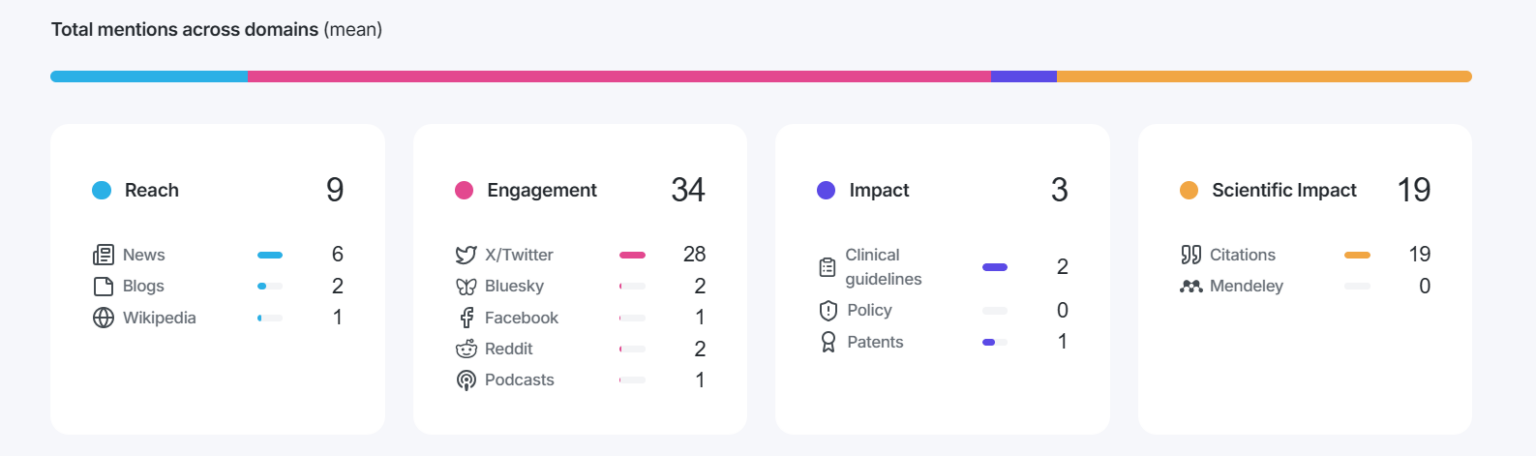Click the Scientific Impact heading

[1284, 190]
